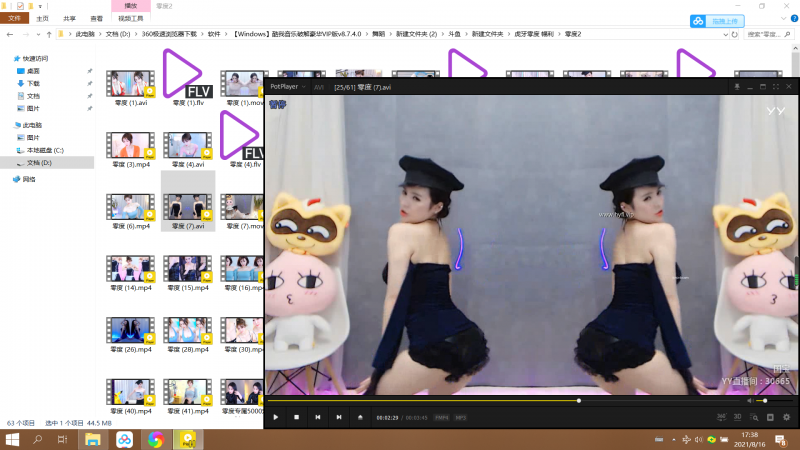
Task: Skip to the next track in PotPlayer
Action: click(x=338, y=417)
